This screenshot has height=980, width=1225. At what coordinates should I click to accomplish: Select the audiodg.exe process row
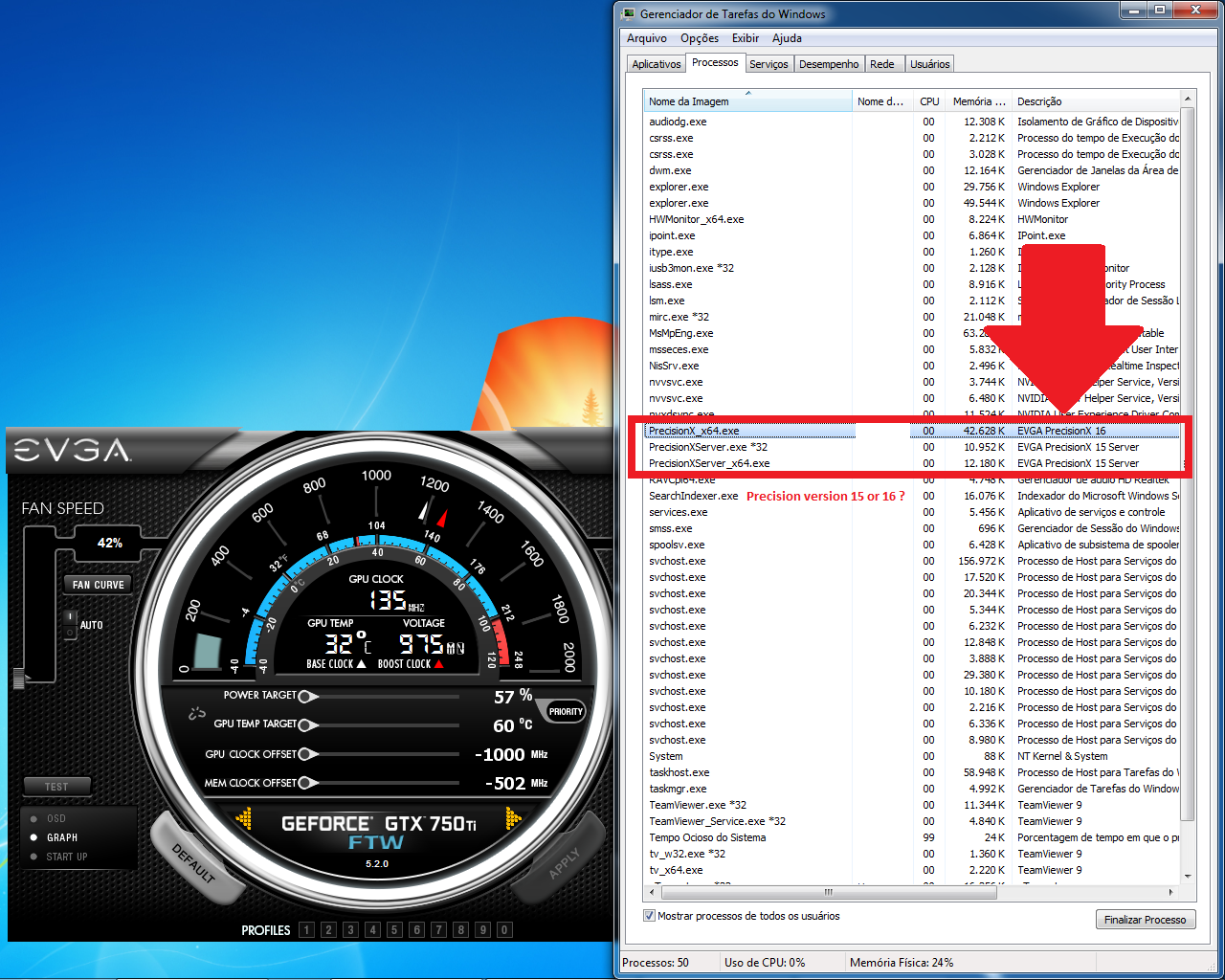coord(911,122)
